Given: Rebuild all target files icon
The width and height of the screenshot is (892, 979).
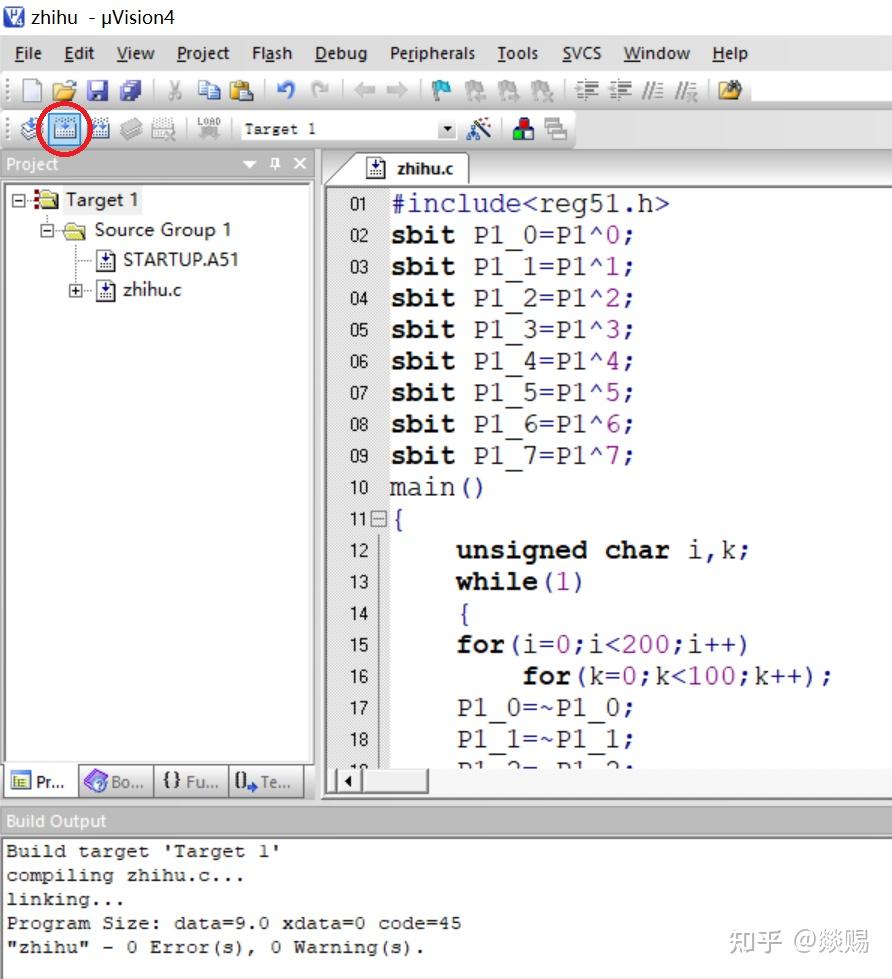Looking at the screenshot, I should click(100, 129).
